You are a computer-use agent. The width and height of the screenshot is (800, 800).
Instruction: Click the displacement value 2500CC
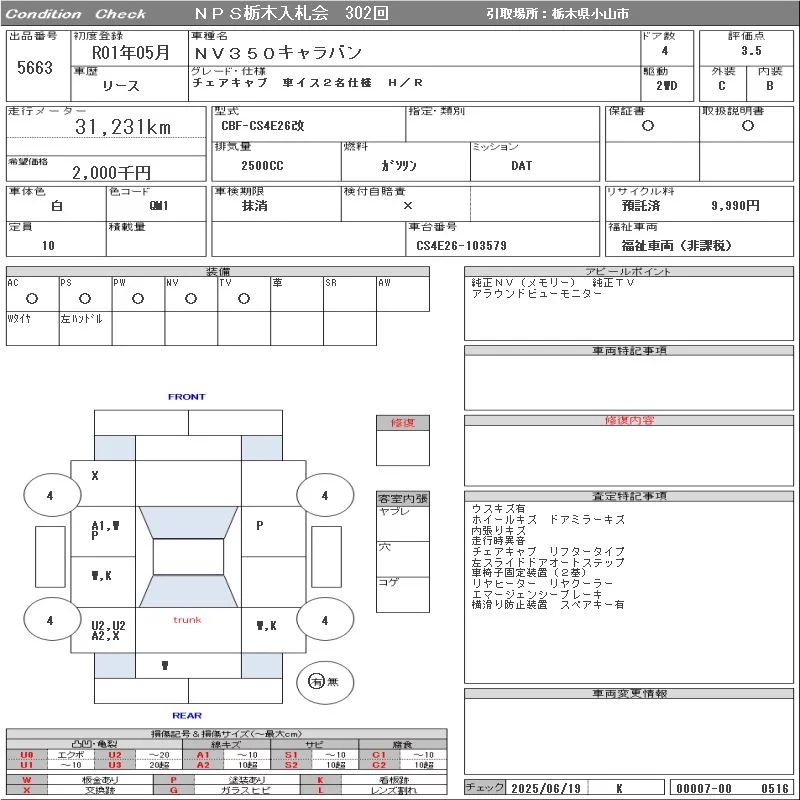(262, 165)
